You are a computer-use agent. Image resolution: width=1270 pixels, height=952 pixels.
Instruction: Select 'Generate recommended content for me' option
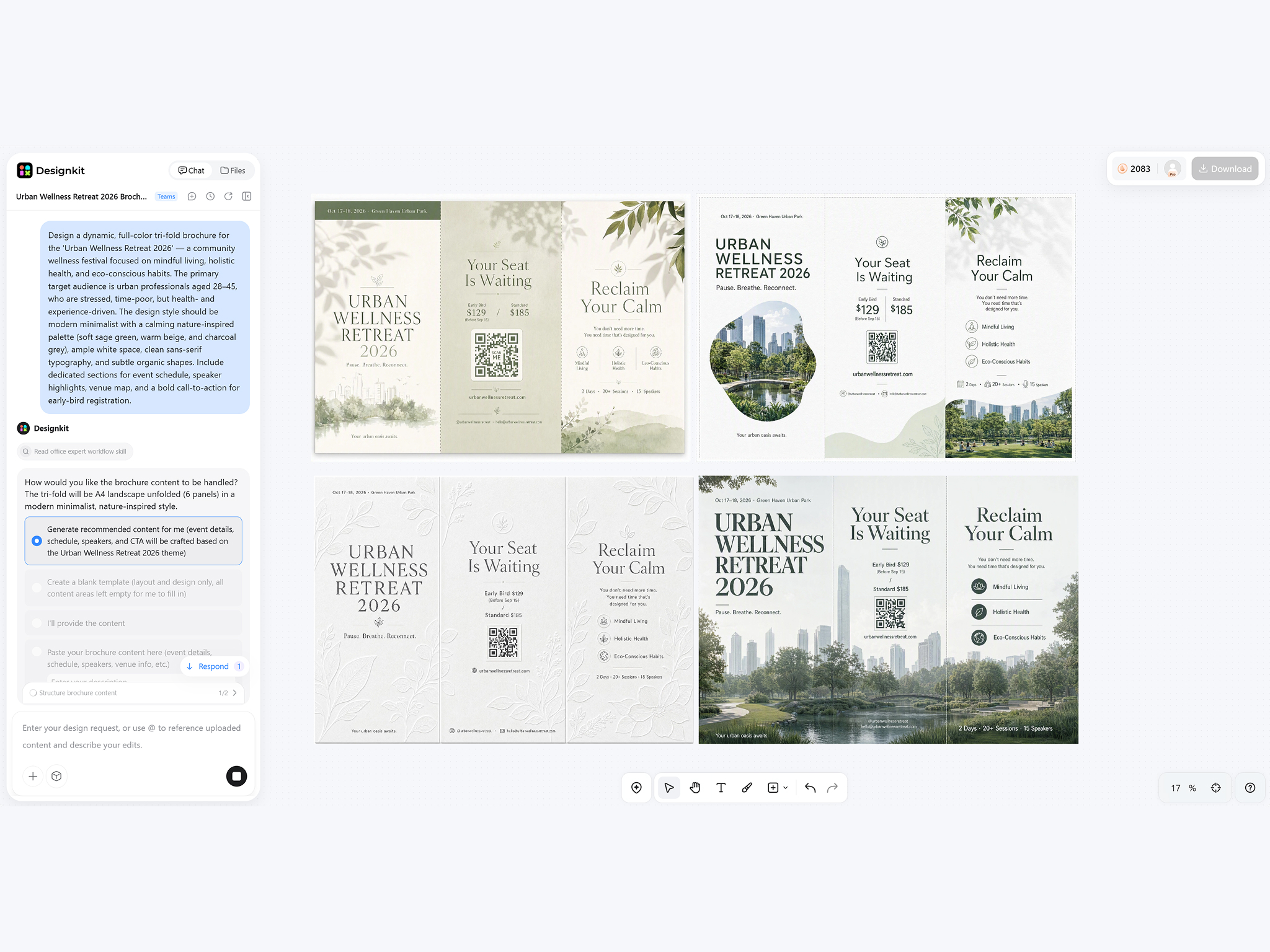coord(133,541)
